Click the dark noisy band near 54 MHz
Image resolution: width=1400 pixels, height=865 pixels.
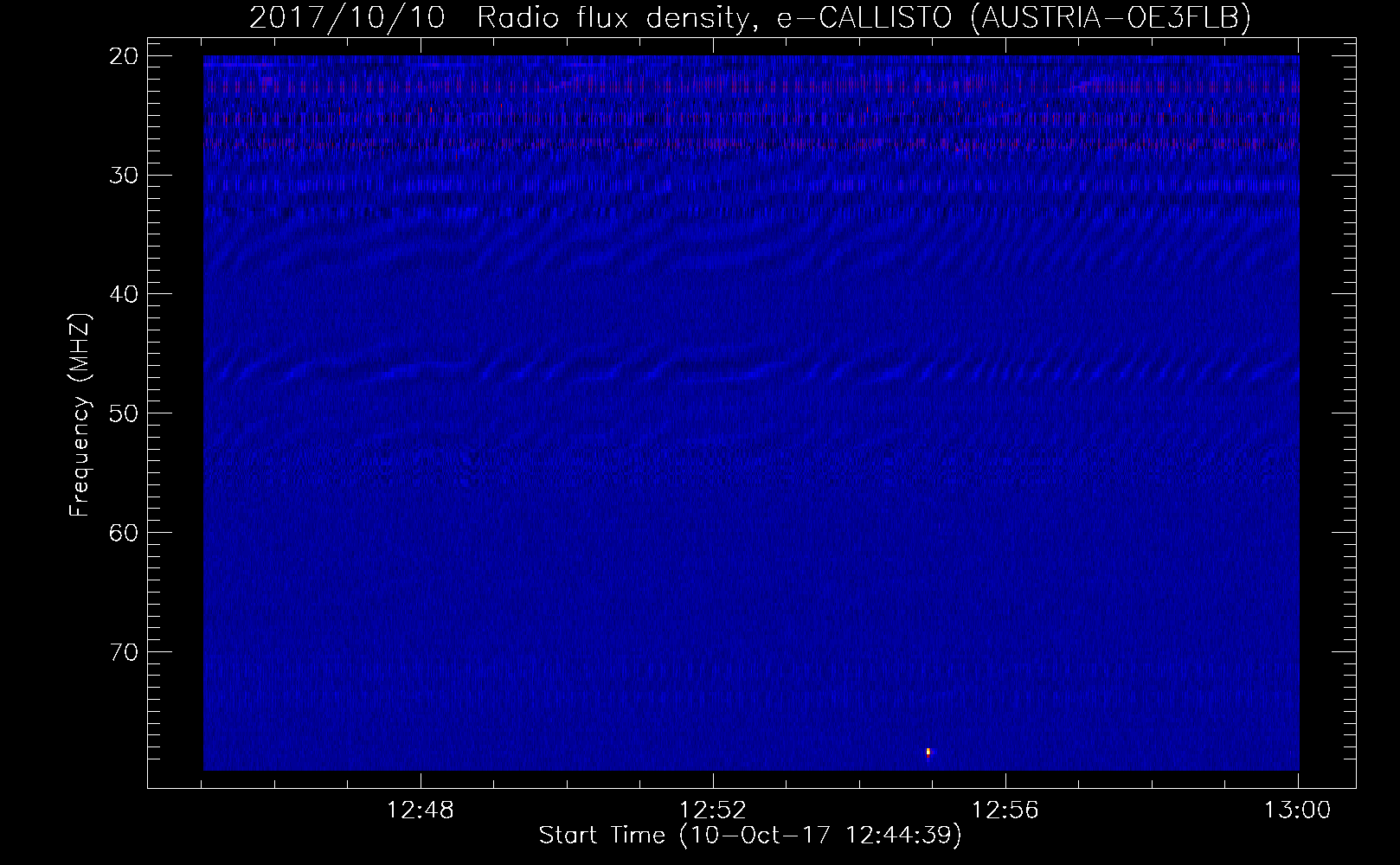pos(751,465)
